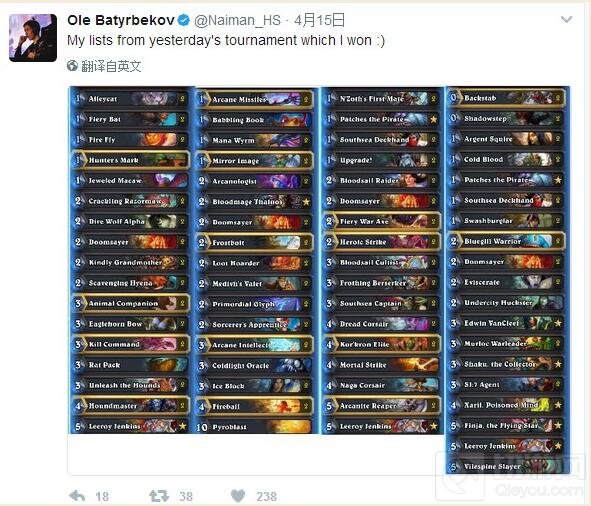This screenshot has height=506, width=591.
Task: Select the N'Zoth's First Mate card
Action: coord(381,99)
